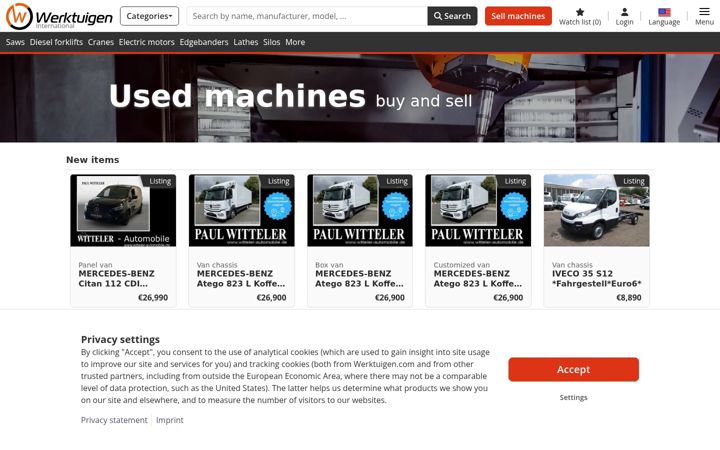Focus the search by name, manufacturer field
The height and width of the screenshot is (450, 720).
(307, 16)
